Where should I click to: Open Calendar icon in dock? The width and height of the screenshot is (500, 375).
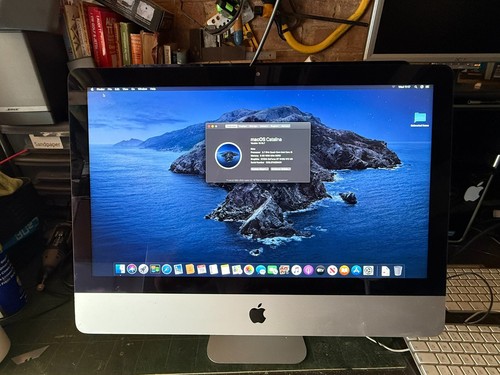202,269
